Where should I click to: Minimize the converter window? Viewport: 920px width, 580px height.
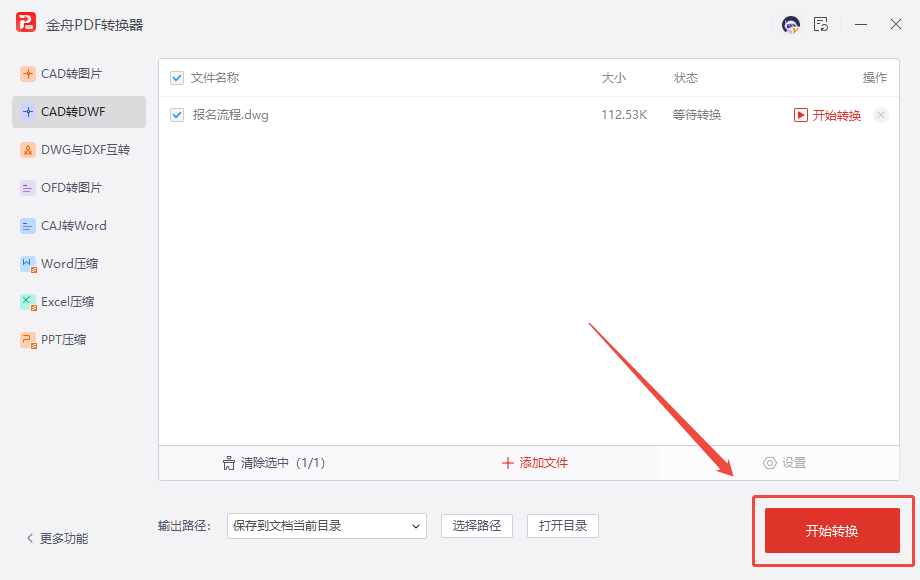861,25
